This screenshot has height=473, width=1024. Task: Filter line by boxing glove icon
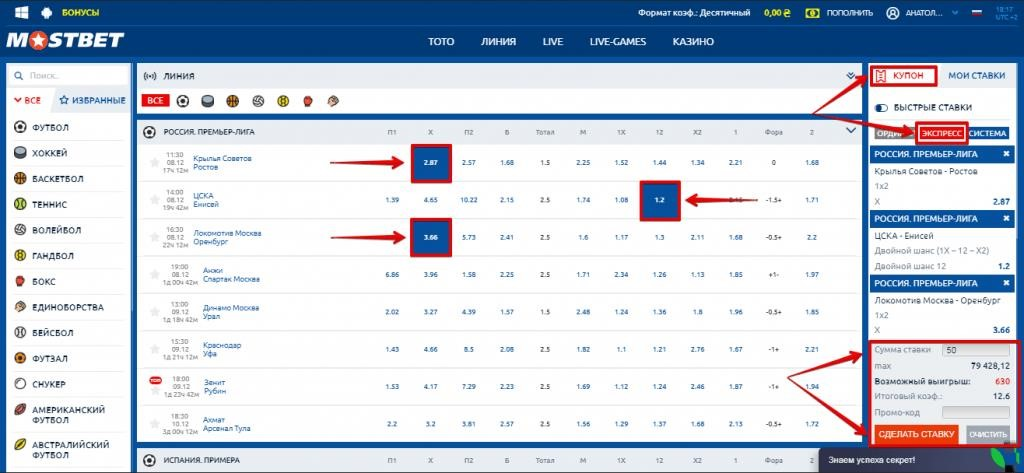click(x=308, y=101)
